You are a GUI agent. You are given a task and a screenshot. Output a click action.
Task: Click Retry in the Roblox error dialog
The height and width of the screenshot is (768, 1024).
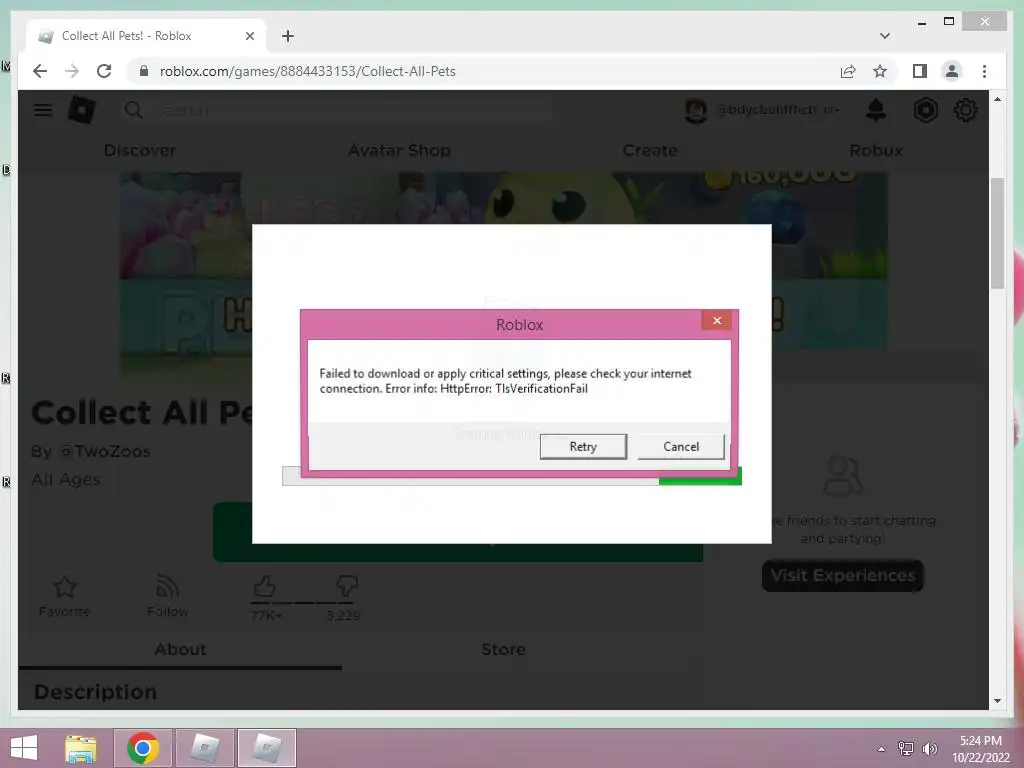coord(583,447)
